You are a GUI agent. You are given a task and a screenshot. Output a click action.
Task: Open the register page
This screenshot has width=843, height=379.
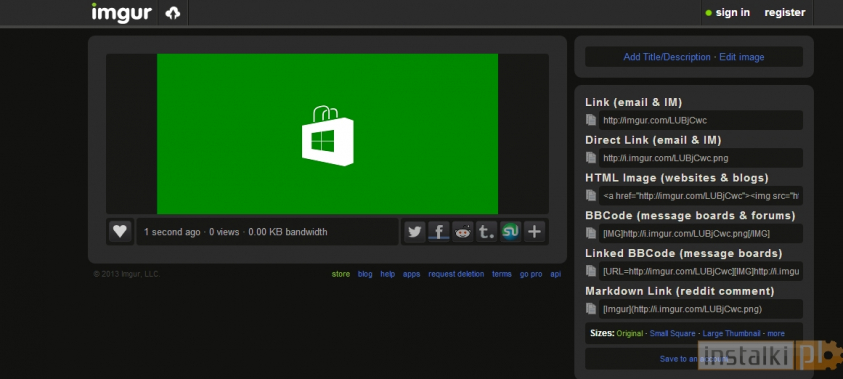[x=785, y=12]
